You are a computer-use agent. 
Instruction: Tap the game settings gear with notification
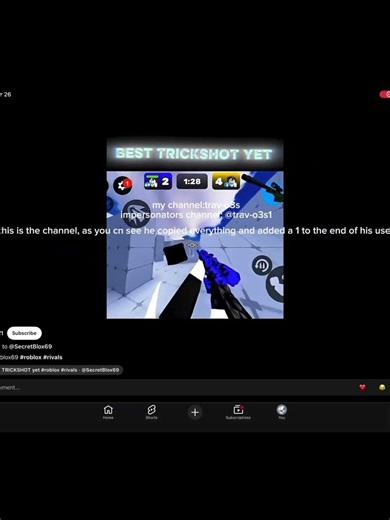coord(123,185)
